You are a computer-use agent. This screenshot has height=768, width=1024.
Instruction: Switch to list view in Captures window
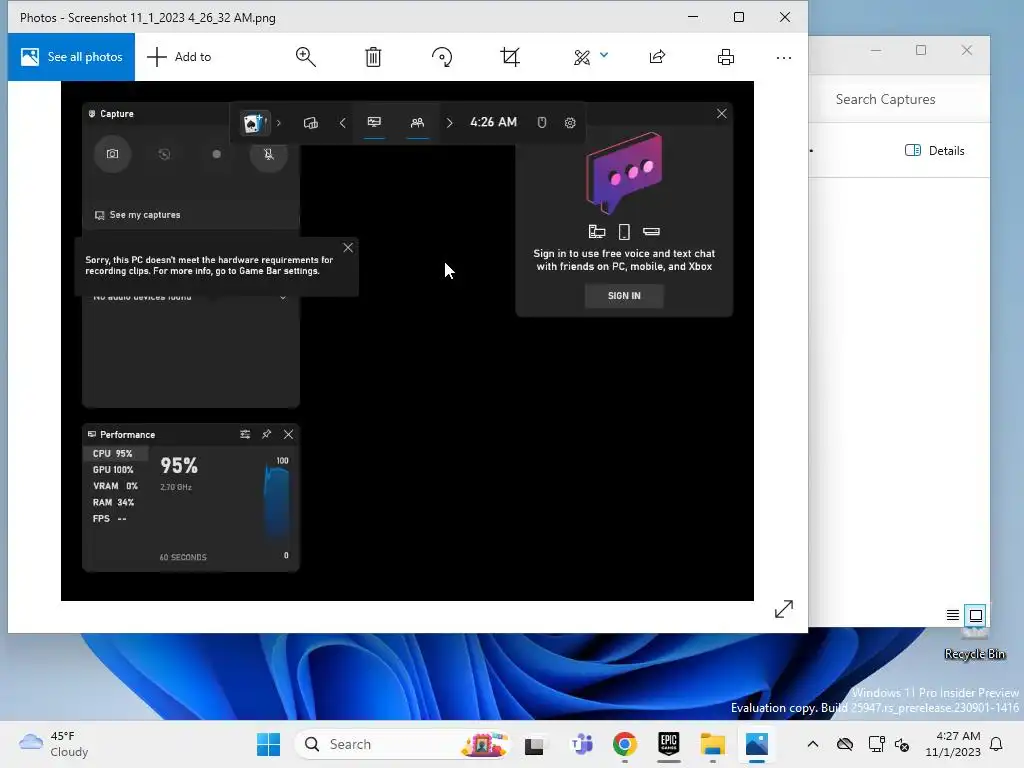tap(953, 615)
